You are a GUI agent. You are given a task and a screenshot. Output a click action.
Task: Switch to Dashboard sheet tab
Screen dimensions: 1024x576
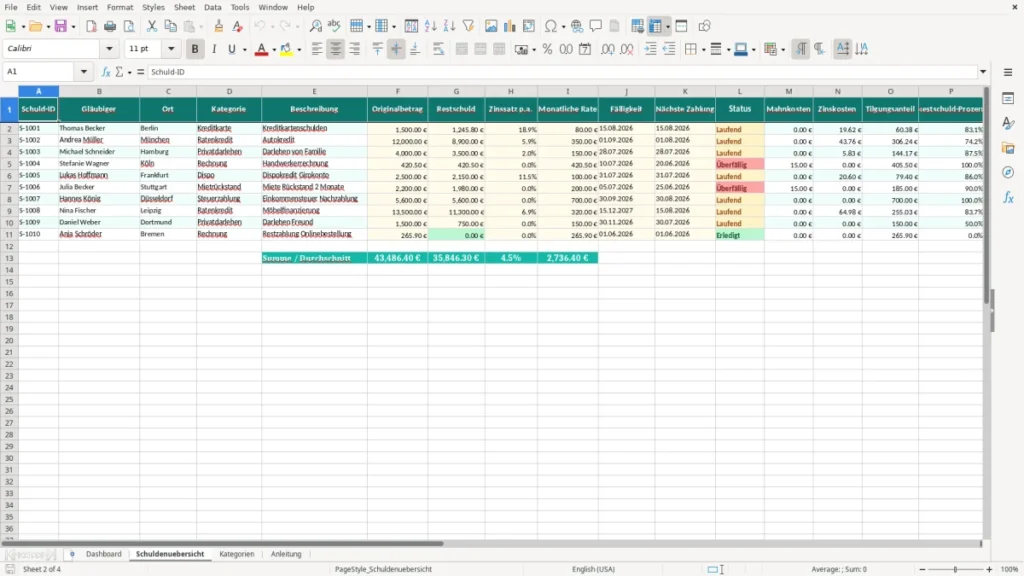click(x=104, y=554)
